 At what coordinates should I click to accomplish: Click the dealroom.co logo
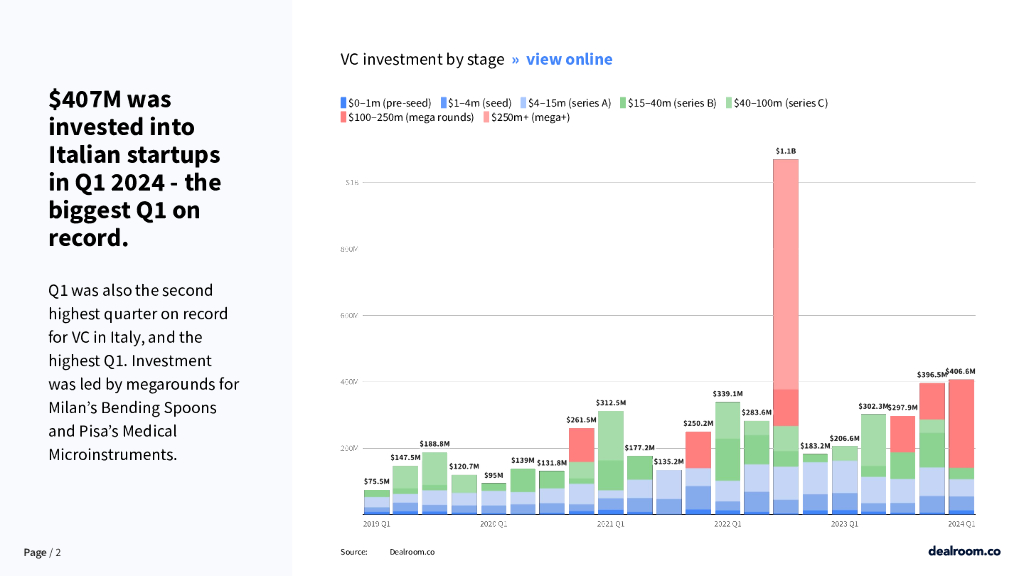[x=963, y=550]
